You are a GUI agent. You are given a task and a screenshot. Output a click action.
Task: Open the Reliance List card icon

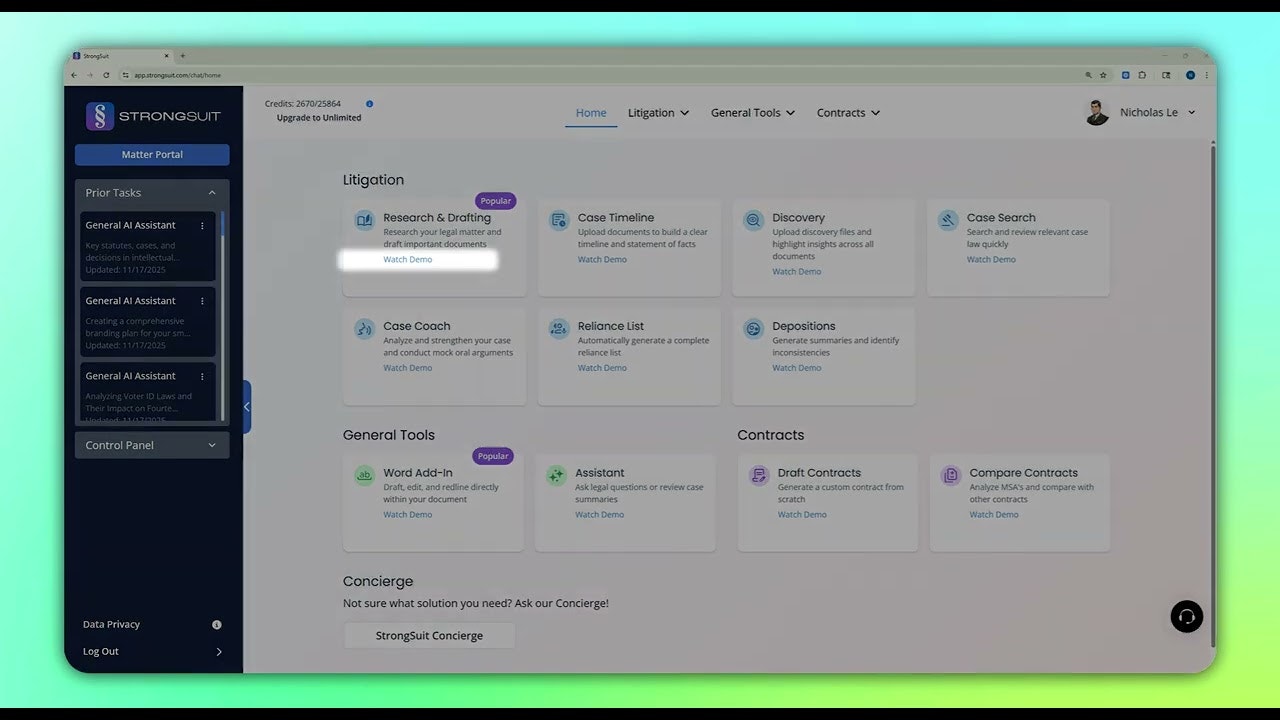559,329
